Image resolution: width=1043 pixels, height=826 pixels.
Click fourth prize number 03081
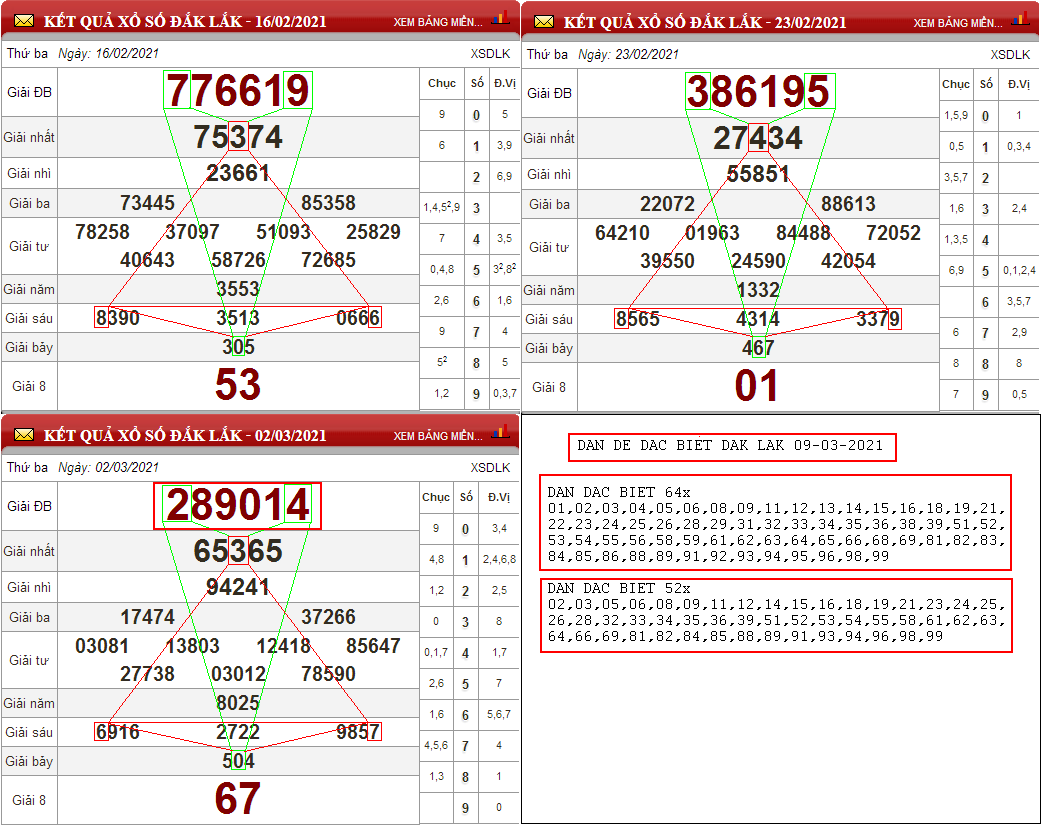(102, 646)
